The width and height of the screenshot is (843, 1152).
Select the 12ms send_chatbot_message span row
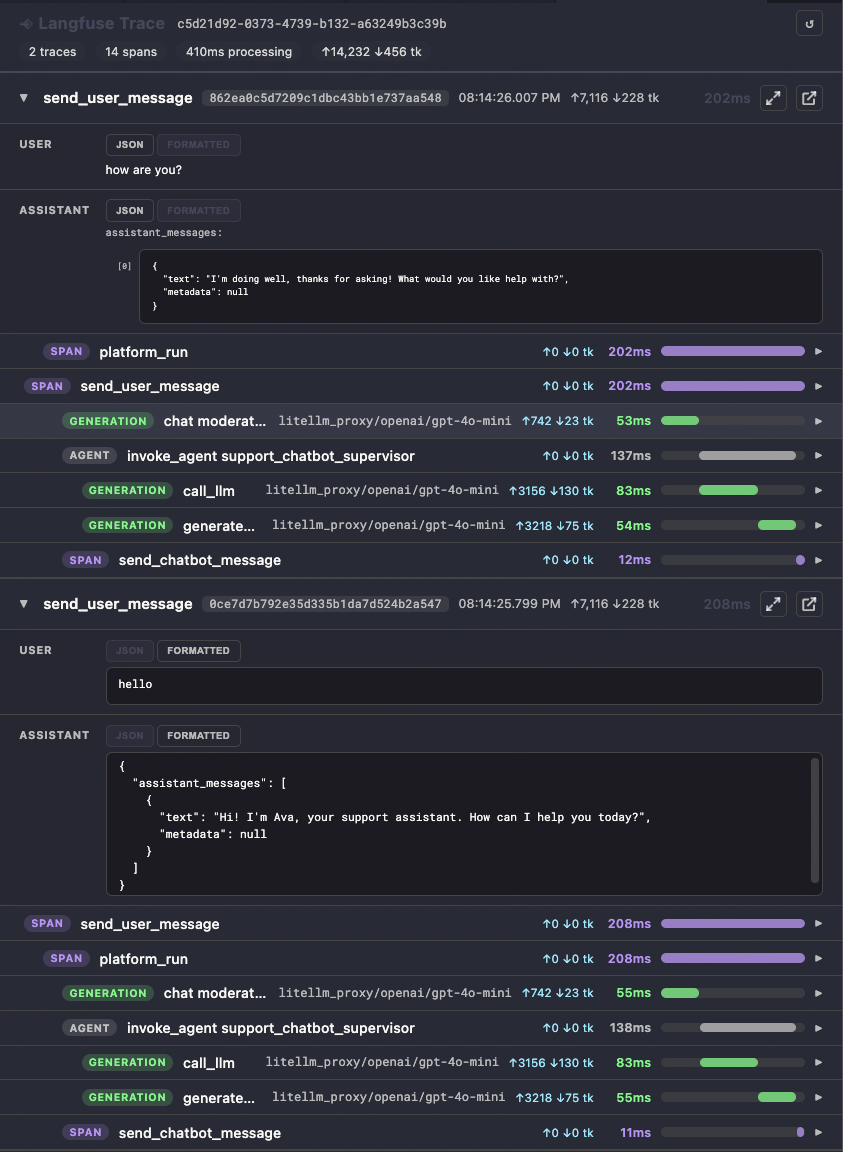coord(421,560)
